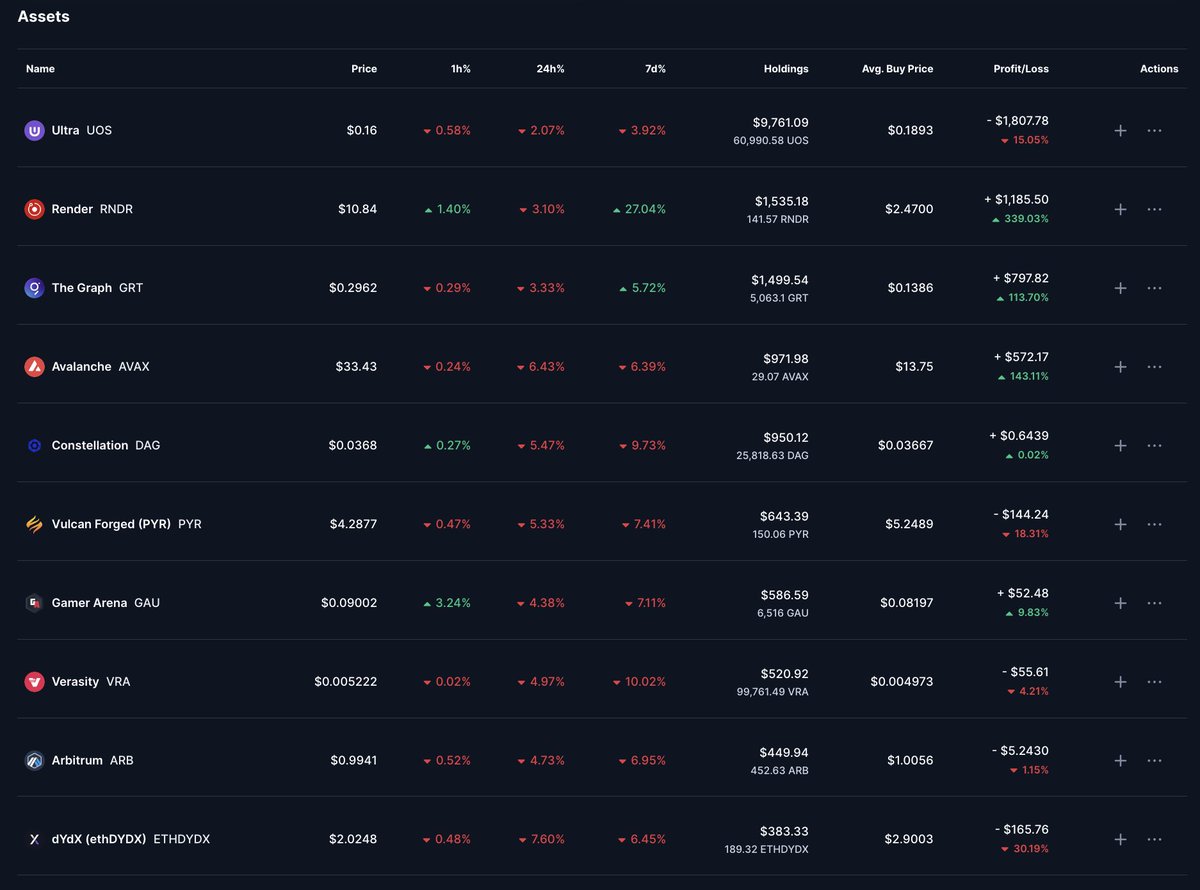Click the Ultra UOS coin logo

[34, 130]
